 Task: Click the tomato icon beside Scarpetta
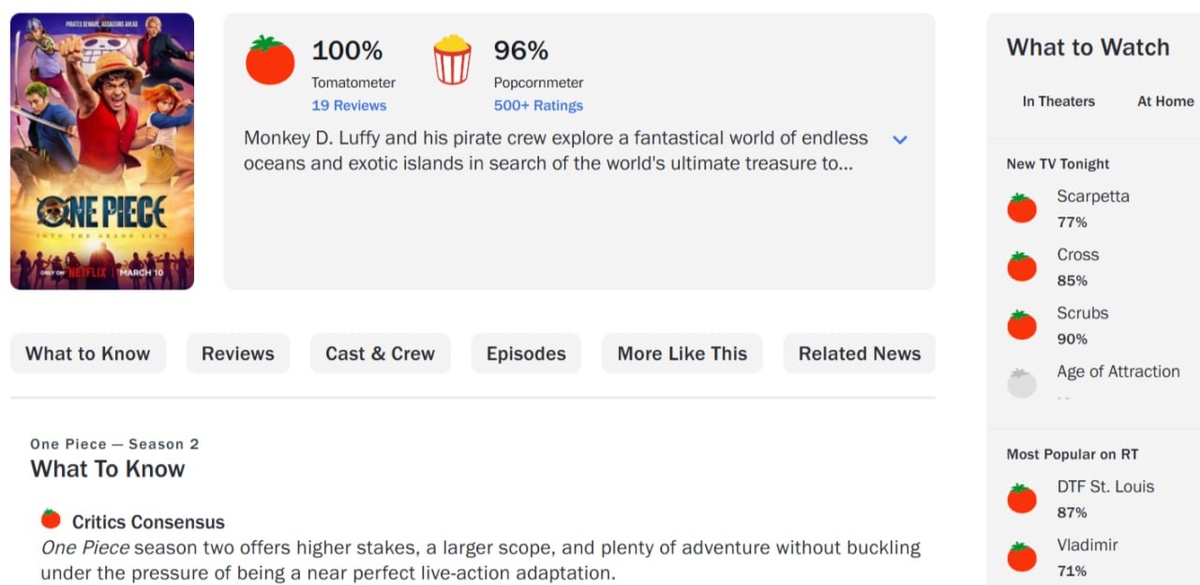pos(1022,208)
